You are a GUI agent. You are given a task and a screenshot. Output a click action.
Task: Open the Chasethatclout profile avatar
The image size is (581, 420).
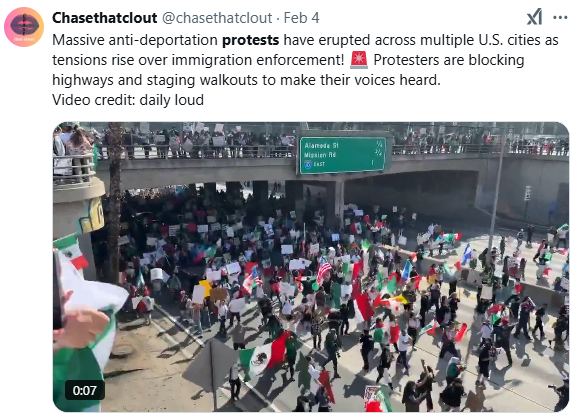(x=24, y=27)
